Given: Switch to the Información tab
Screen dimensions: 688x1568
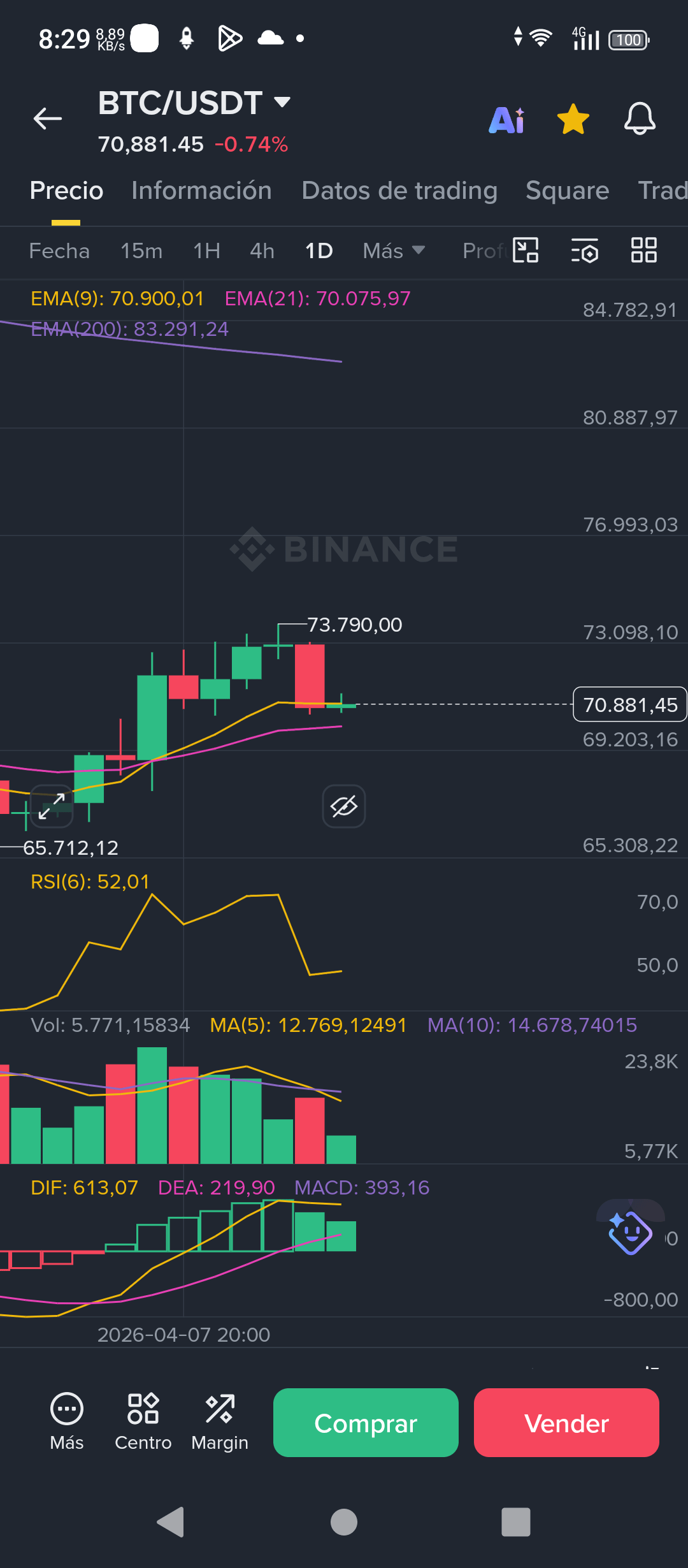Looking at the screenshot, I should pyautogui.click(x=201, y=191).
